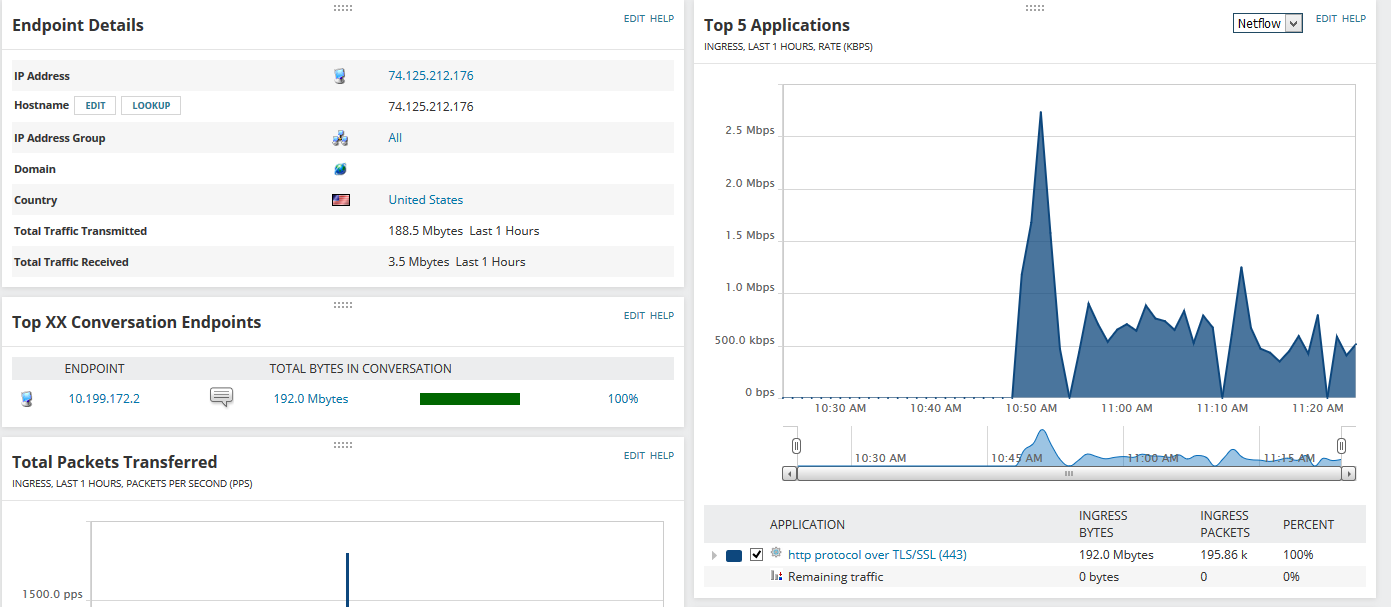Click the endpoint computer icon next to 10.199.172.2

(27, 399)
